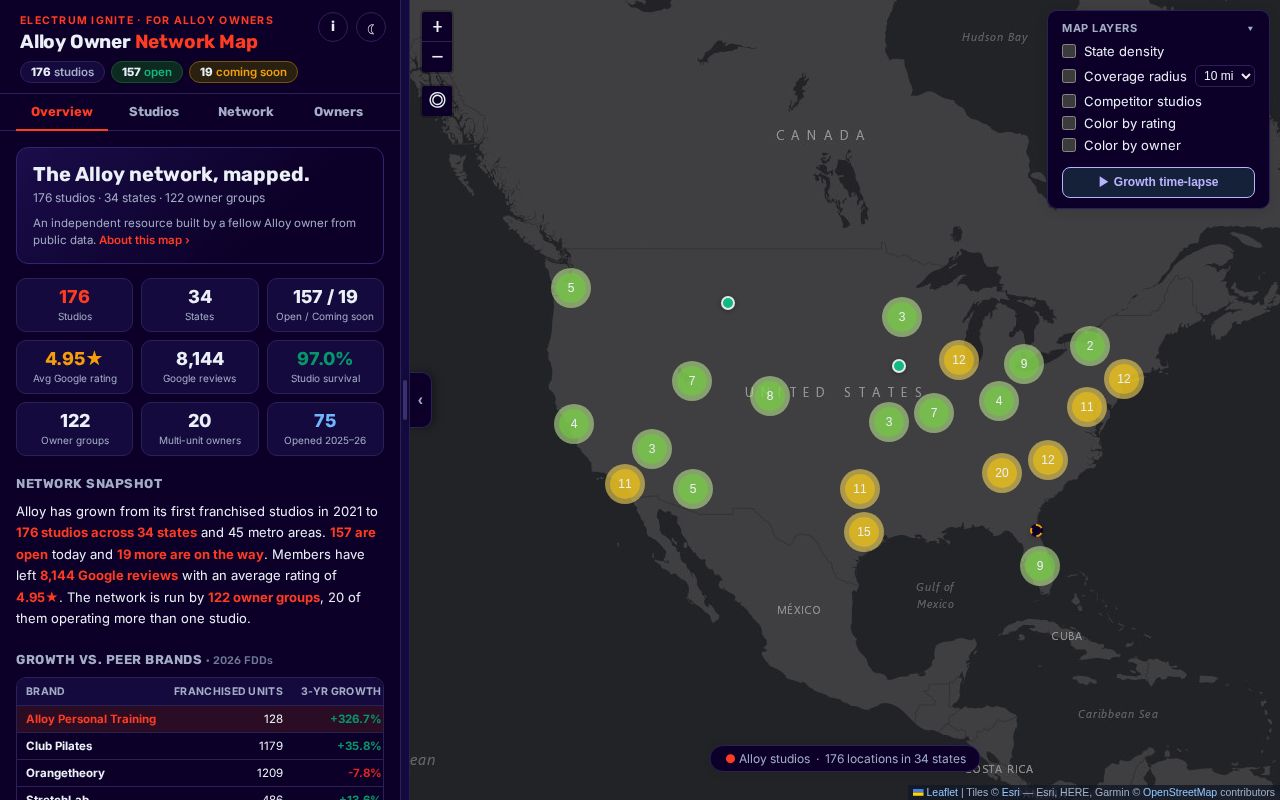Open the 4-studio cluster in Northern California
The image size is (1280, 800).
(x=574, y=424)
